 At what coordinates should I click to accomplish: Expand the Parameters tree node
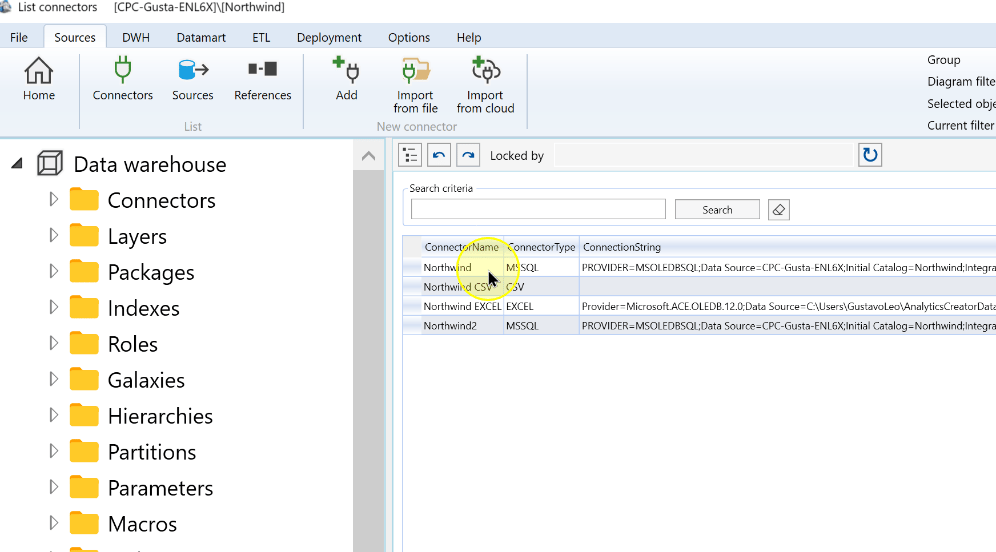[54, 487]
